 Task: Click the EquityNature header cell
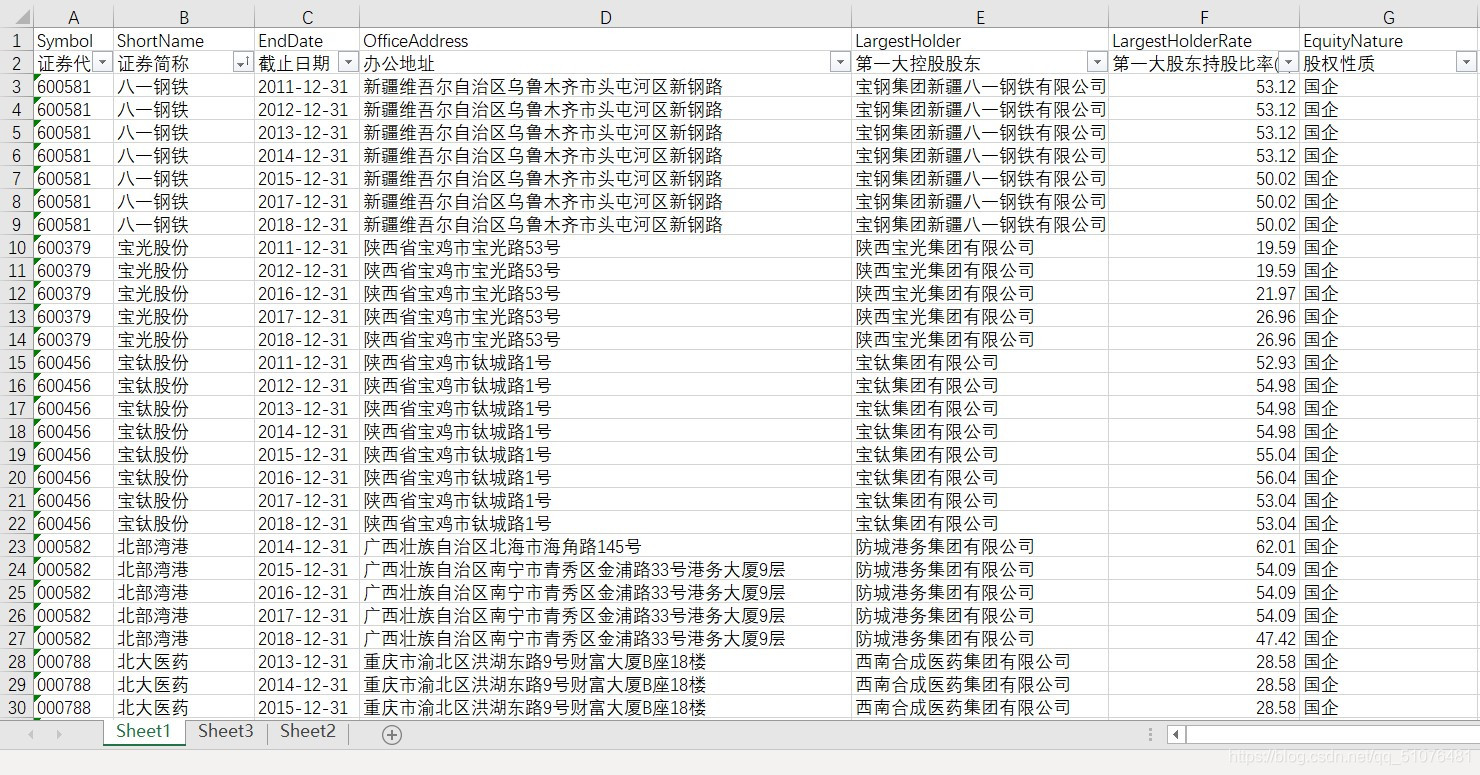(x=1389, y=41)
